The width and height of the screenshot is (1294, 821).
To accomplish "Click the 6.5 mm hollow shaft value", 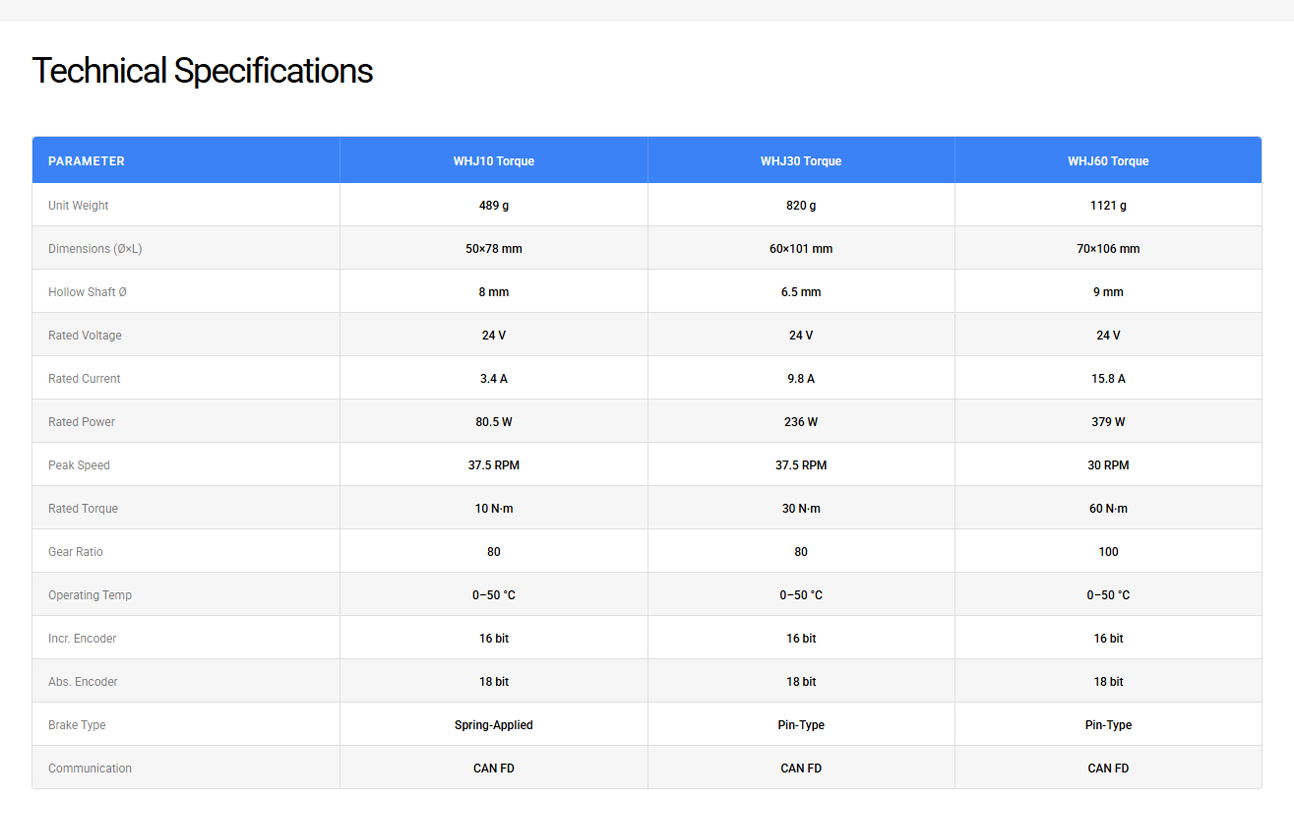I will tap(801, 292).
